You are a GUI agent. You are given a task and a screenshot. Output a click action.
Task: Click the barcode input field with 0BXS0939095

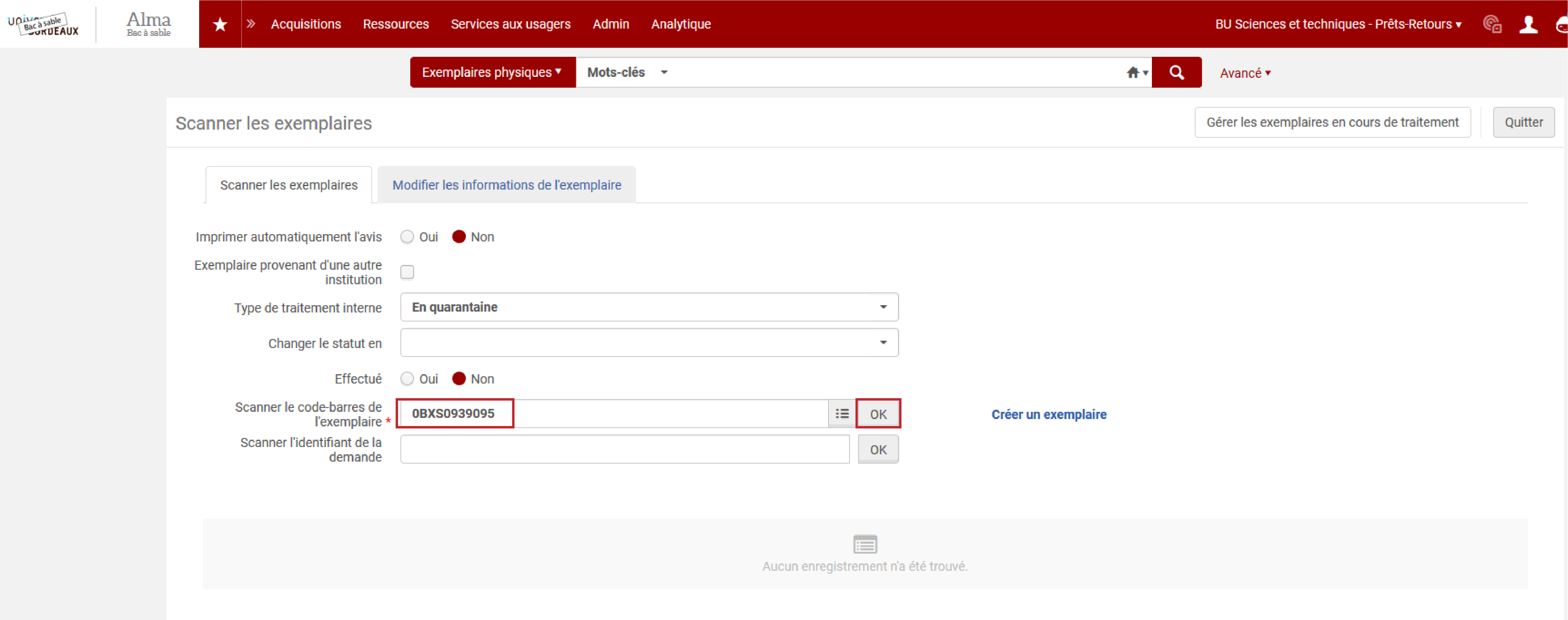[614, 414]
